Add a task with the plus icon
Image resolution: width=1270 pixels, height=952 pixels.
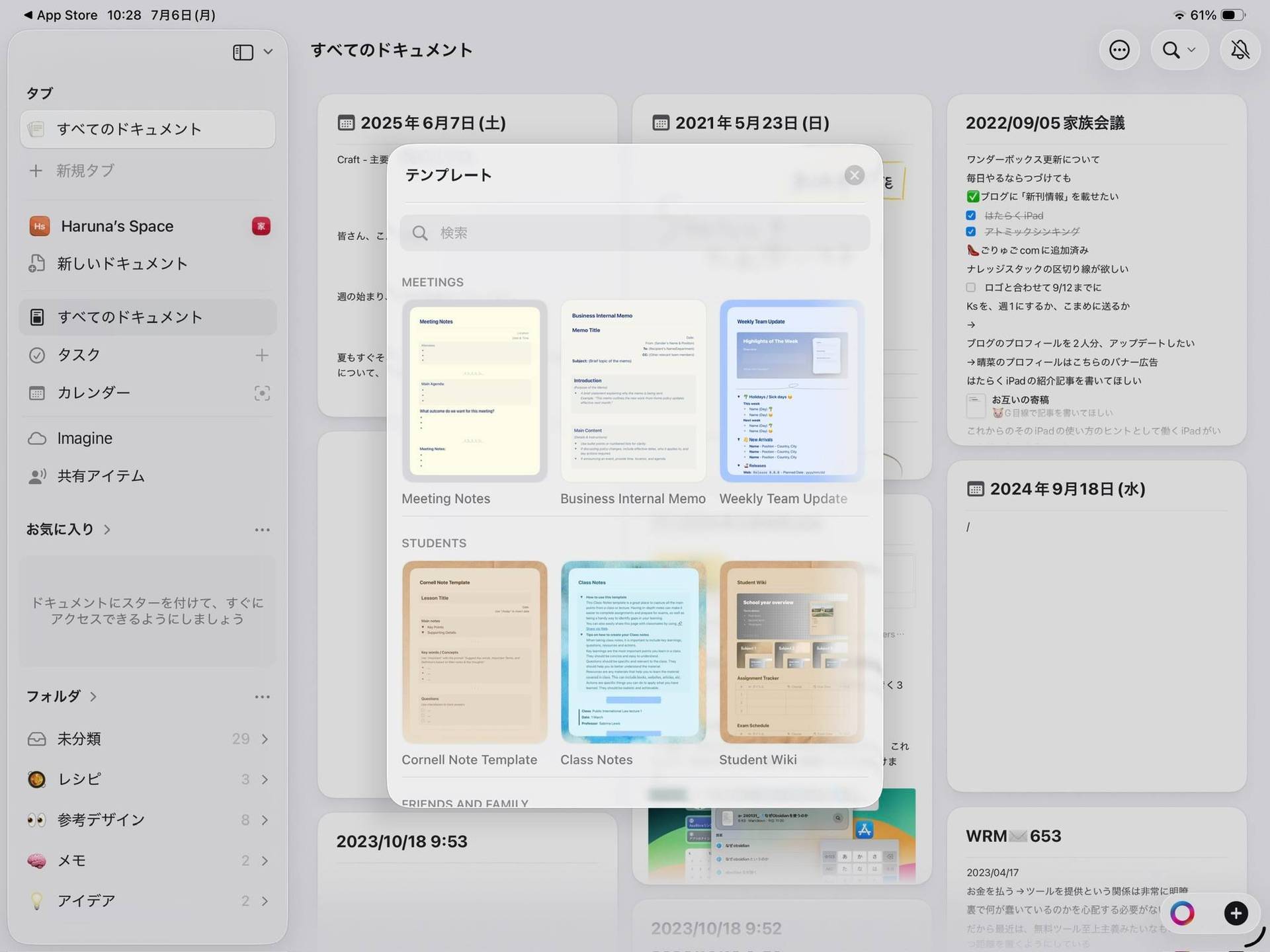(x=262, y=355)
